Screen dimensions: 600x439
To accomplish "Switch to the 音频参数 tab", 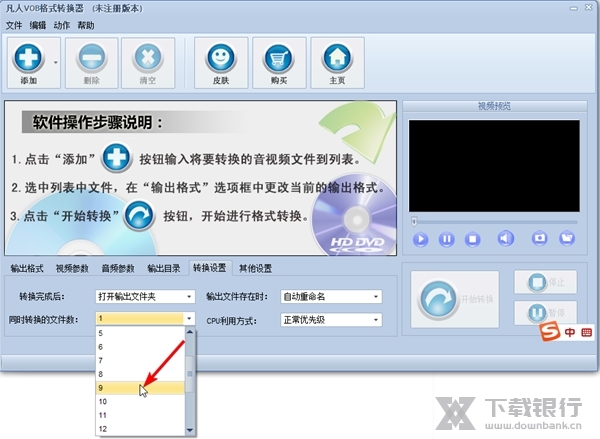I will point(117,268).
